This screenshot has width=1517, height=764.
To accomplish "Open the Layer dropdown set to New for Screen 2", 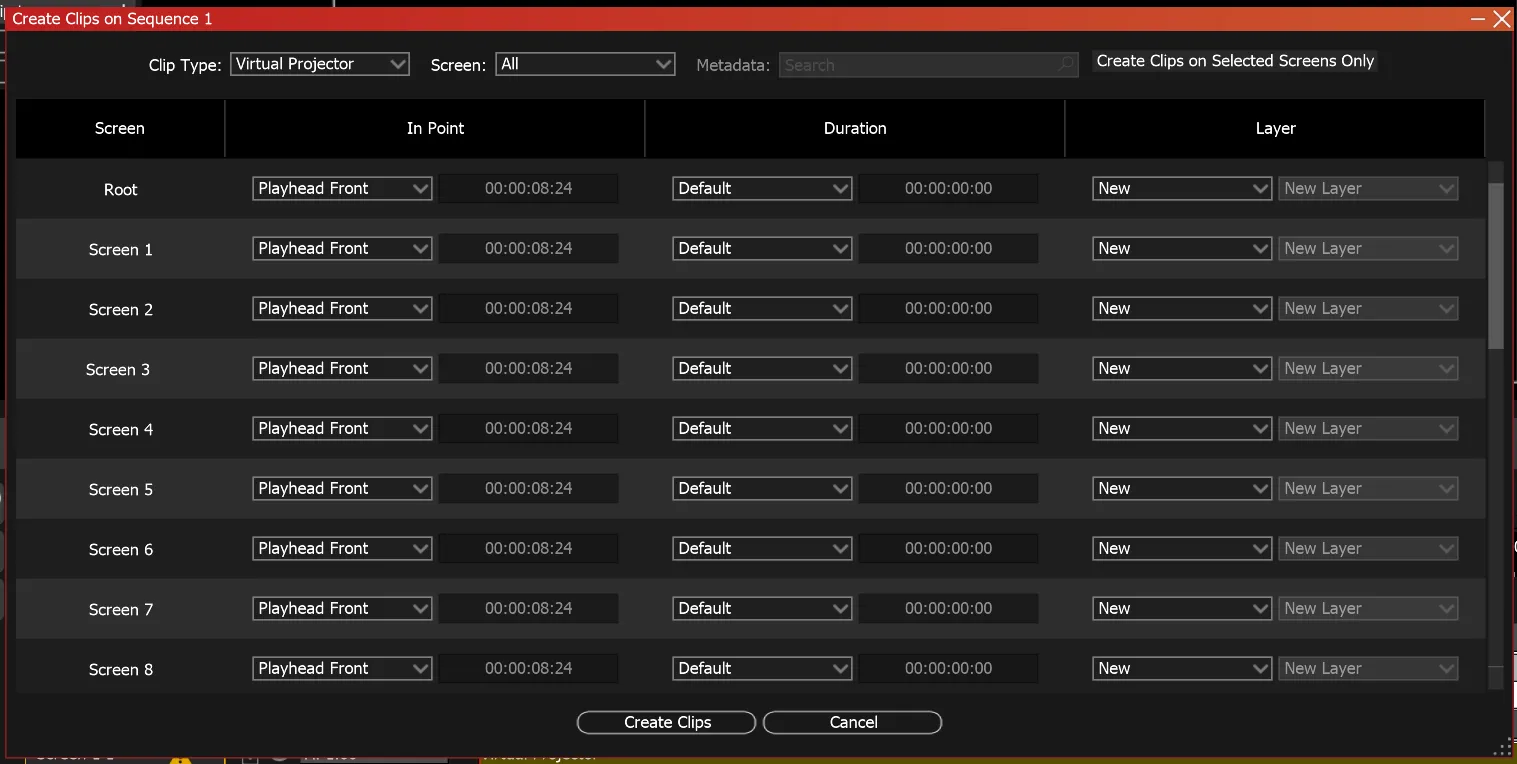I will pos(1182,308).
